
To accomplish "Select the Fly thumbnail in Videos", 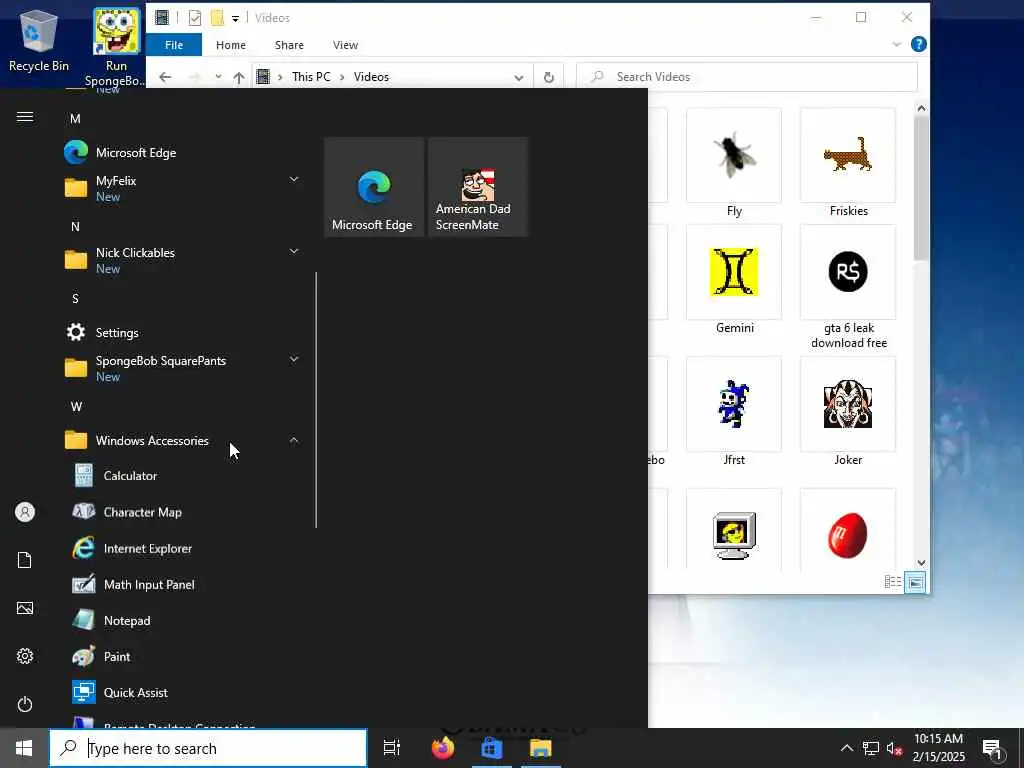I will pyautogui.click(x=734, y=163).
